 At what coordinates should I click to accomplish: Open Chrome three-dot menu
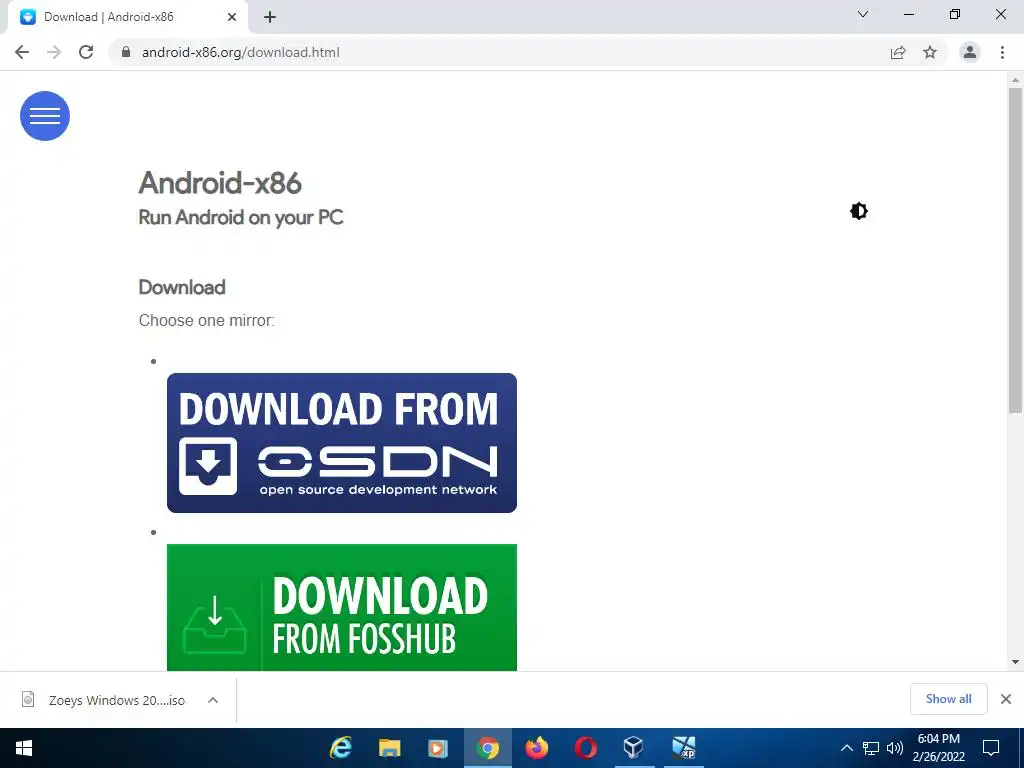[1002, 52]
